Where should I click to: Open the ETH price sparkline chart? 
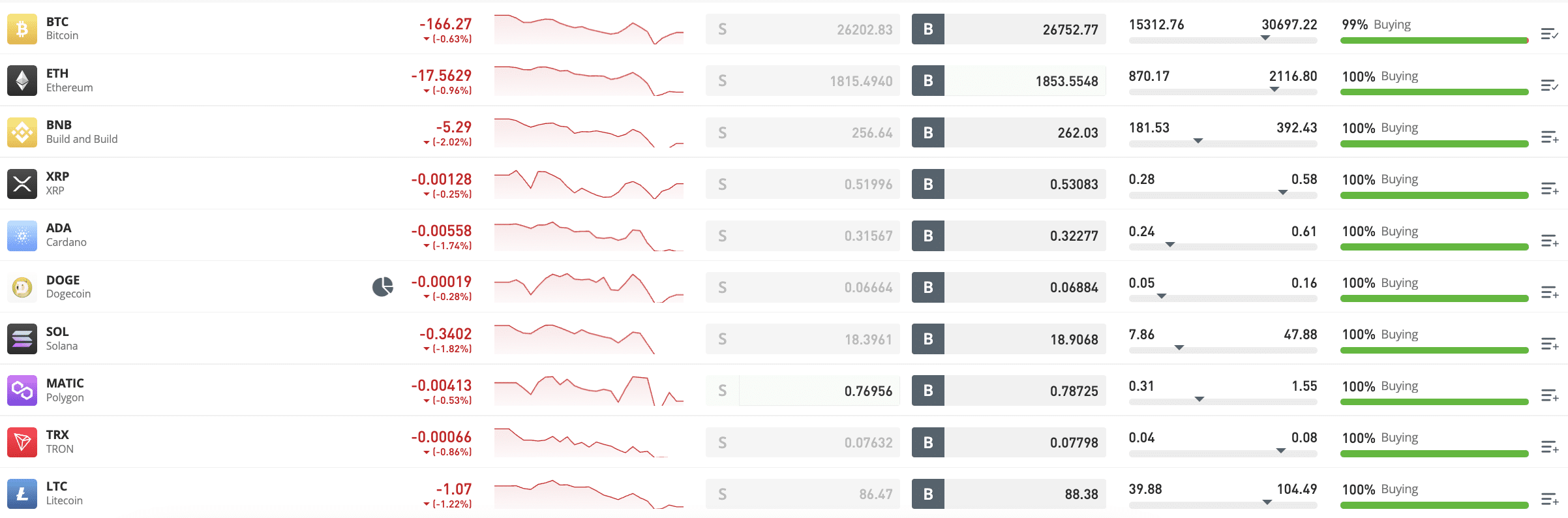coord(589,81)
